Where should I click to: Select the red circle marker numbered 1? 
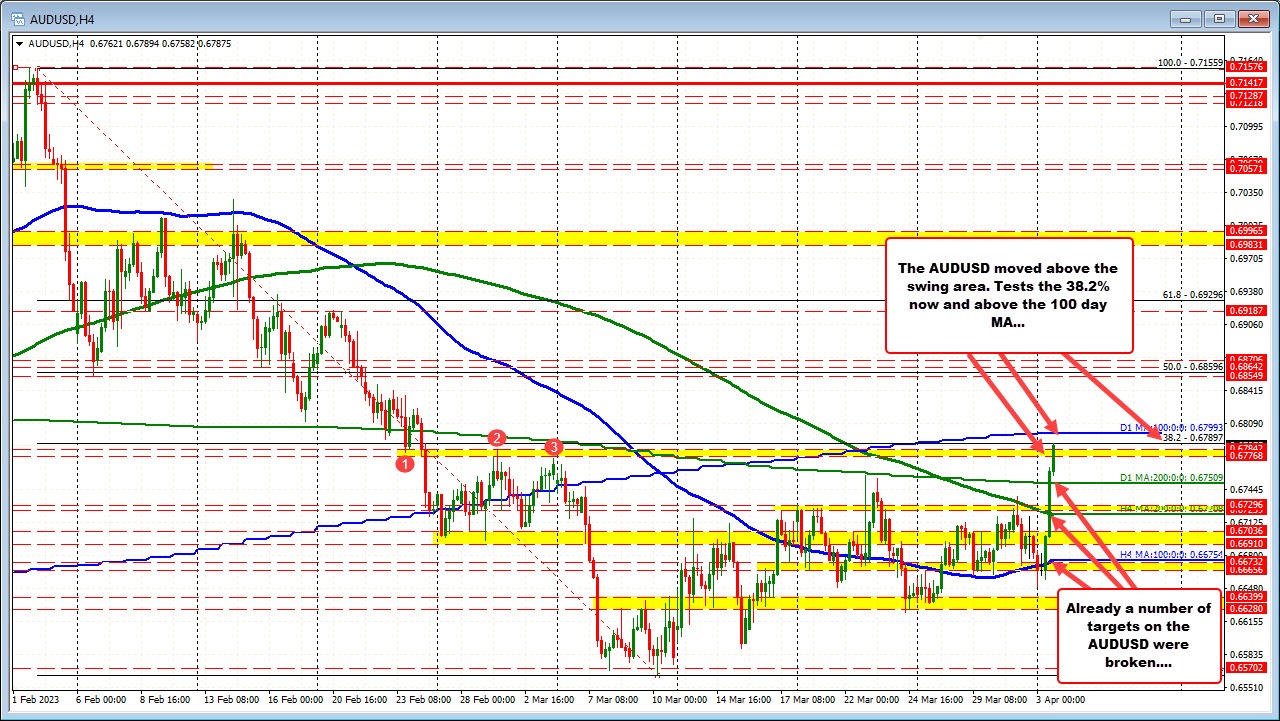tap(405, 463)
